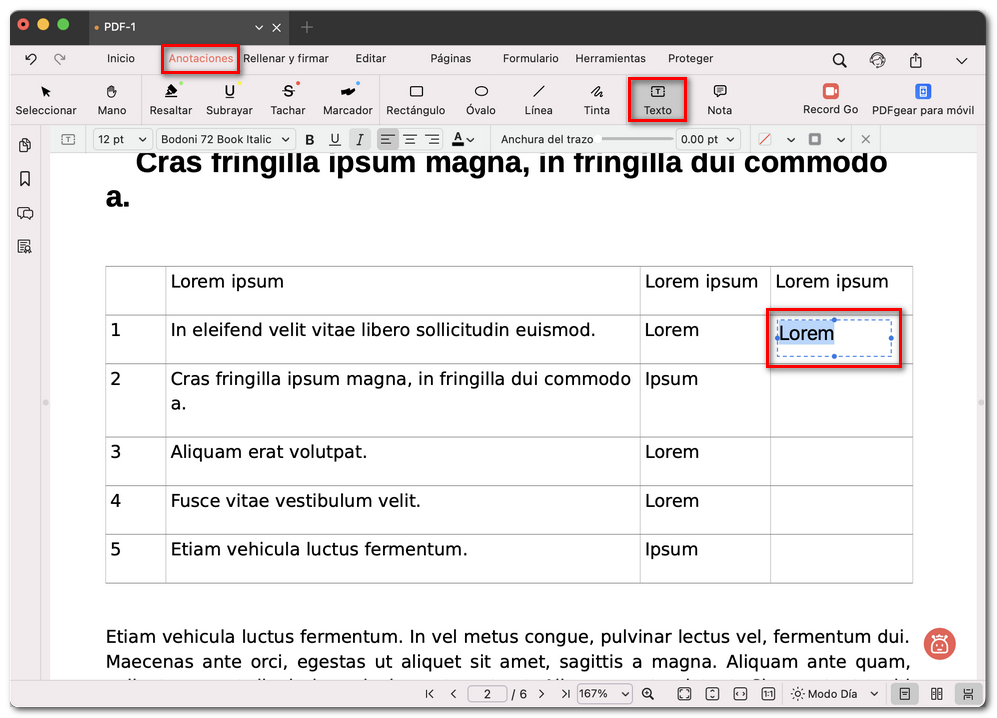
Task: Toggle bold text formatting
Action: pyautogui.click(x=310, y=140)
